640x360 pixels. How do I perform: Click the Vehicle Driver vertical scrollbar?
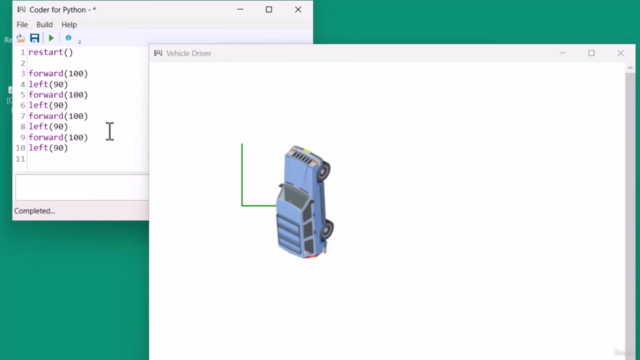[x=630, y=212]
